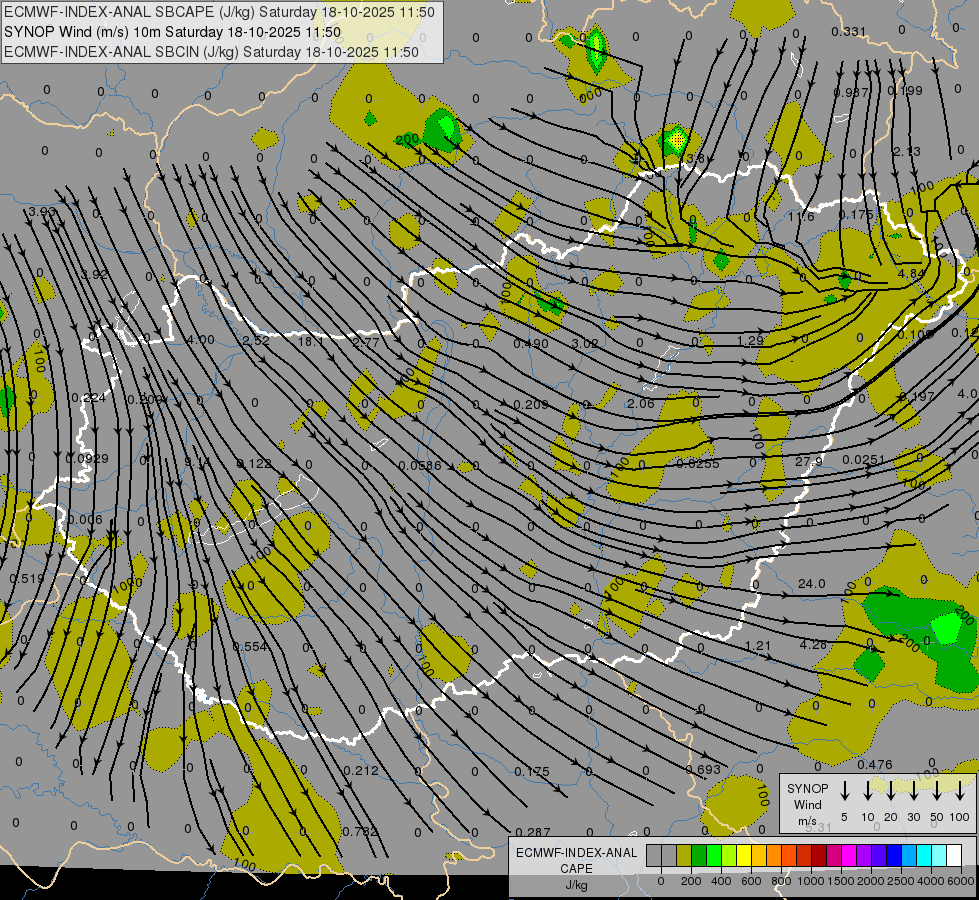The width and height of the screenshot is (979, 900).
Task: Click the 1000 tick on CAPE scale
Action: click(x=811, y=881)
